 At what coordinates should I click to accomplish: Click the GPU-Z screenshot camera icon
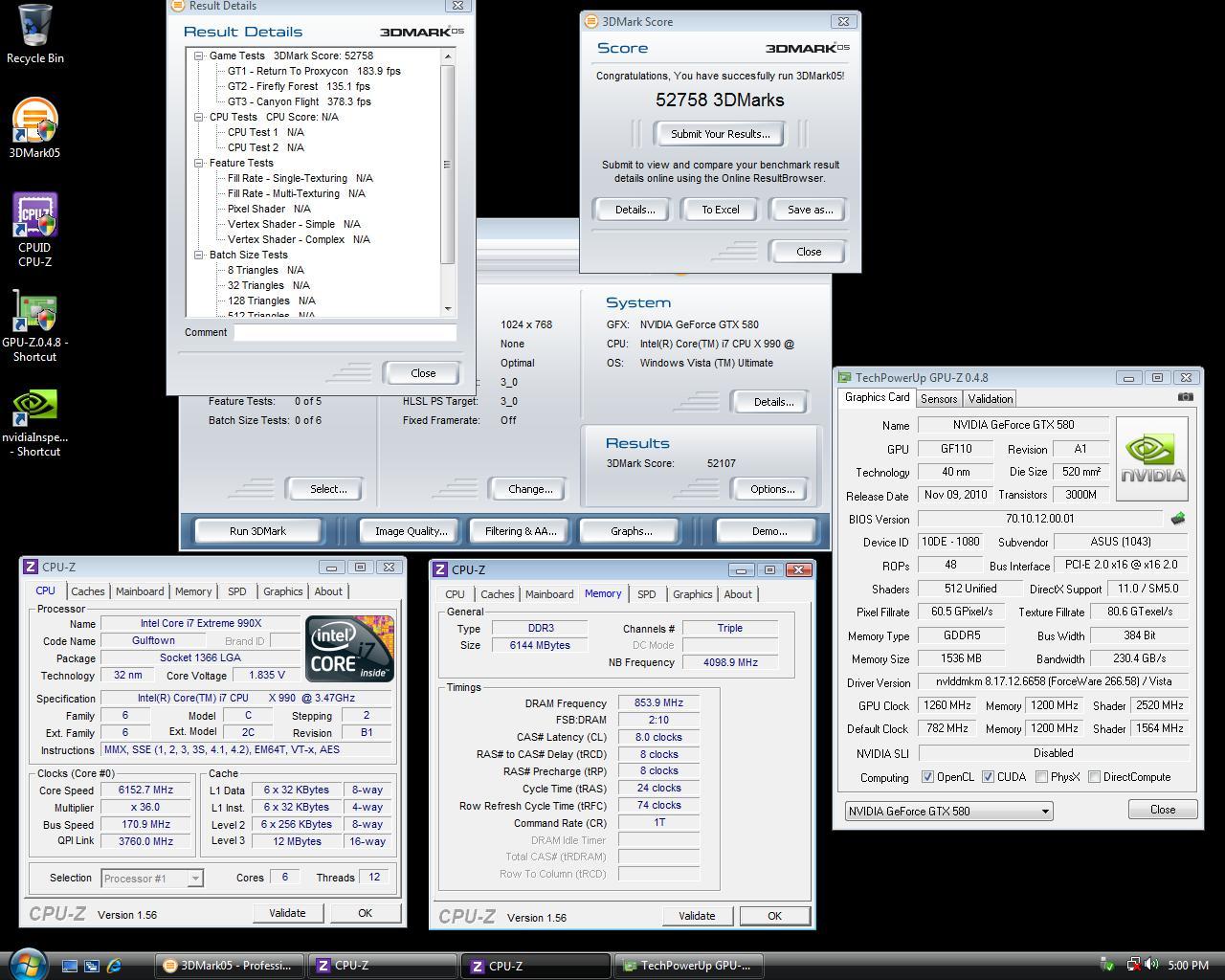tap(1185, 397)
